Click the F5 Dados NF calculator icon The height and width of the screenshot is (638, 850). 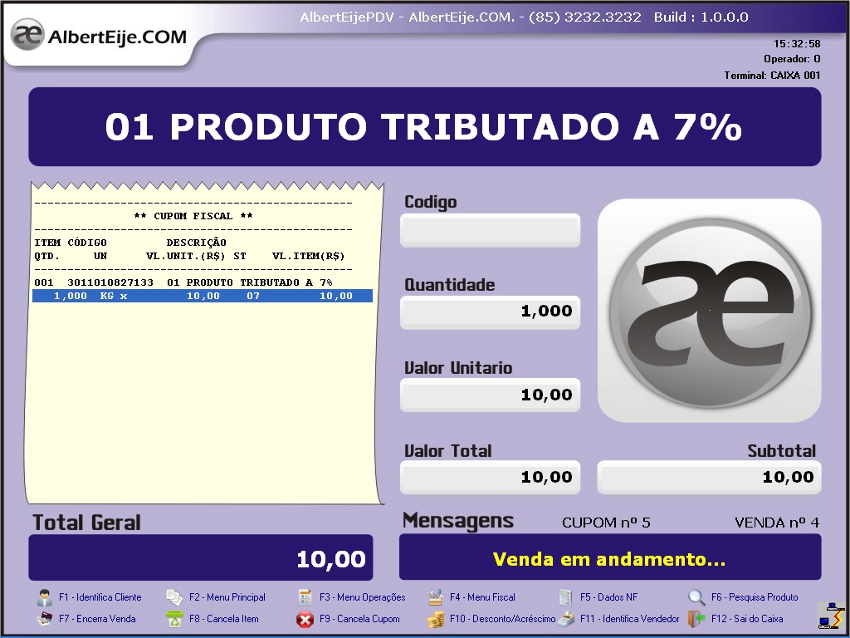(x=565, y=597)
